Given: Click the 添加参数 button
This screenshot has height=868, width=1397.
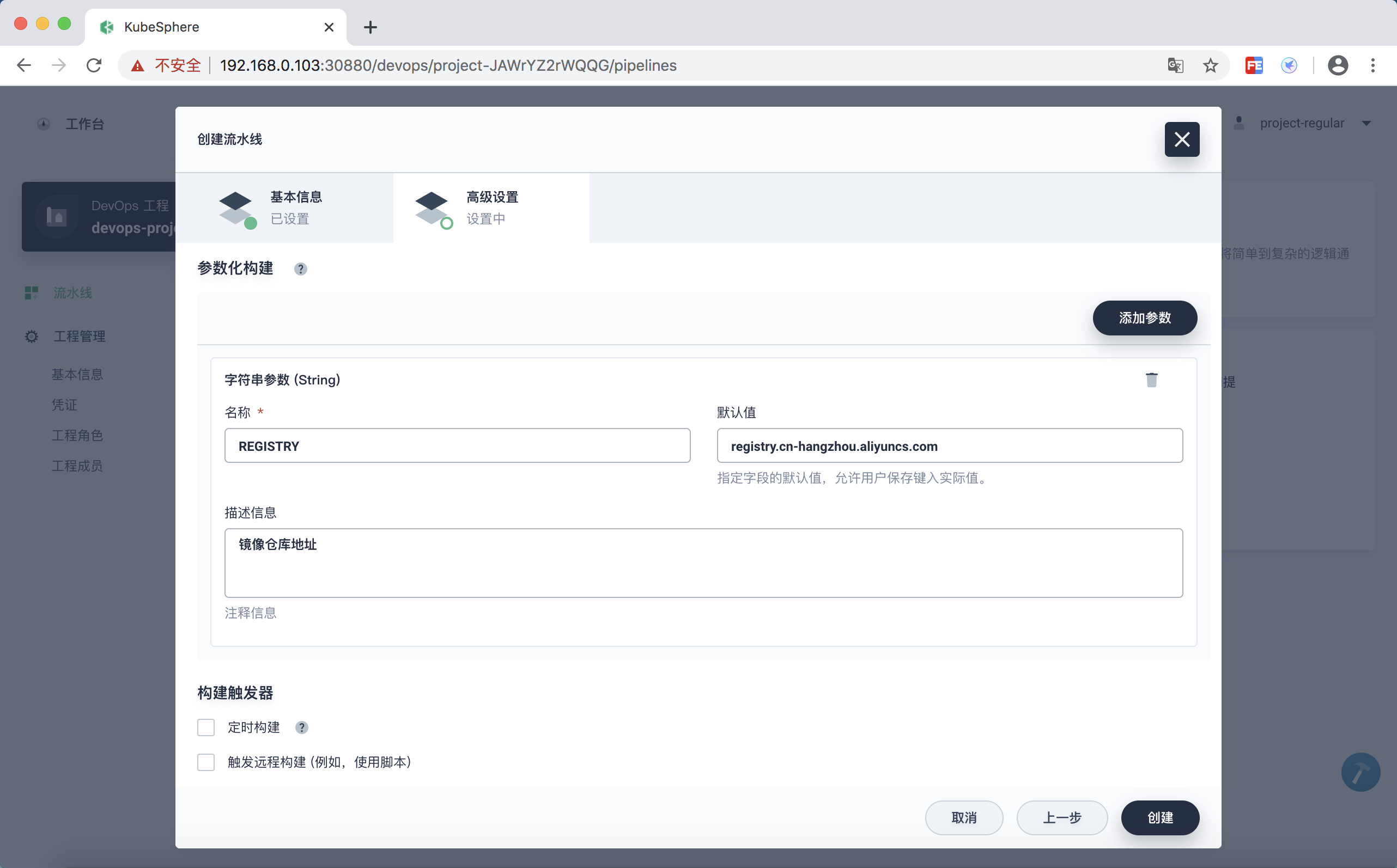Looking at the screenshot, I should pos(1144,318).
